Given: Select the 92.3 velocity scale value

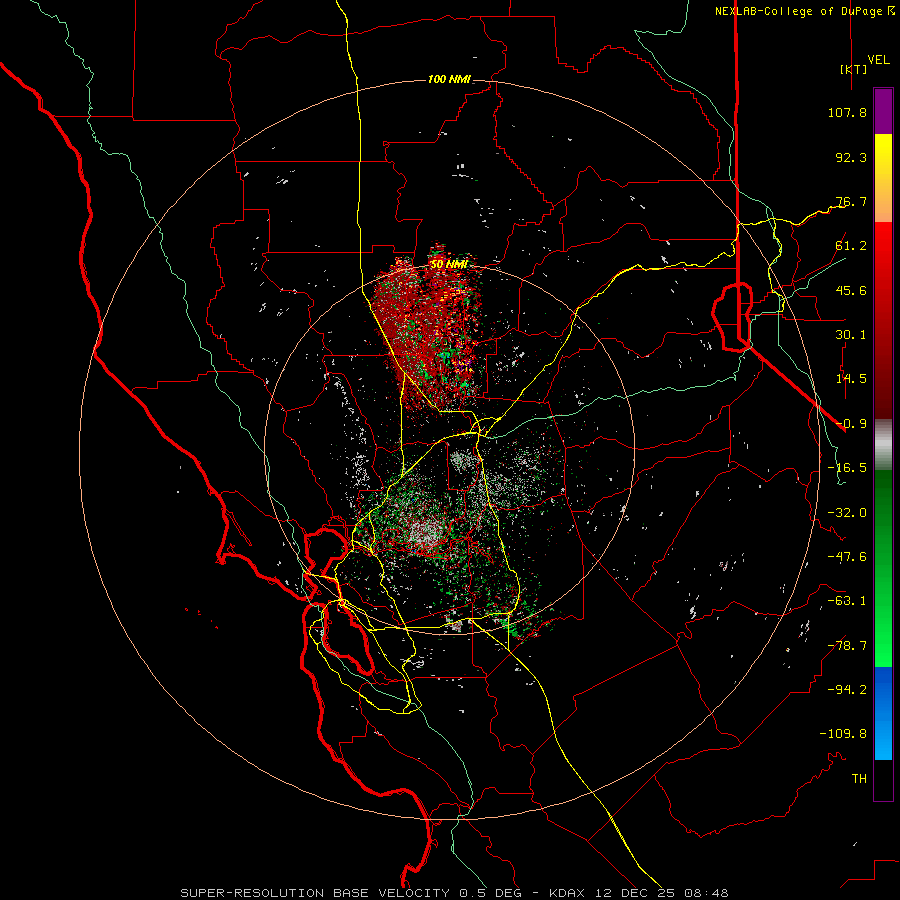Looking at the screenshot, I should coord(851,157).
